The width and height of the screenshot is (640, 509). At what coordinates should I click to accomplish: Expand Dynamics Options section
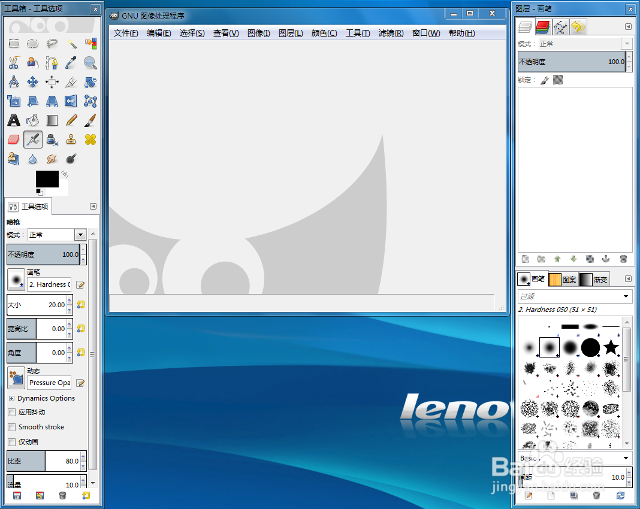12,398
